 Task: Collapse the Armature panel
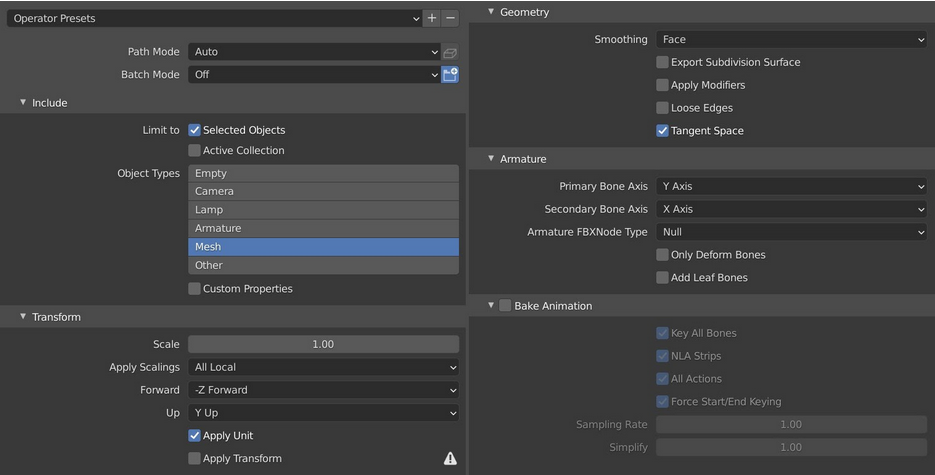coord(491,159)
